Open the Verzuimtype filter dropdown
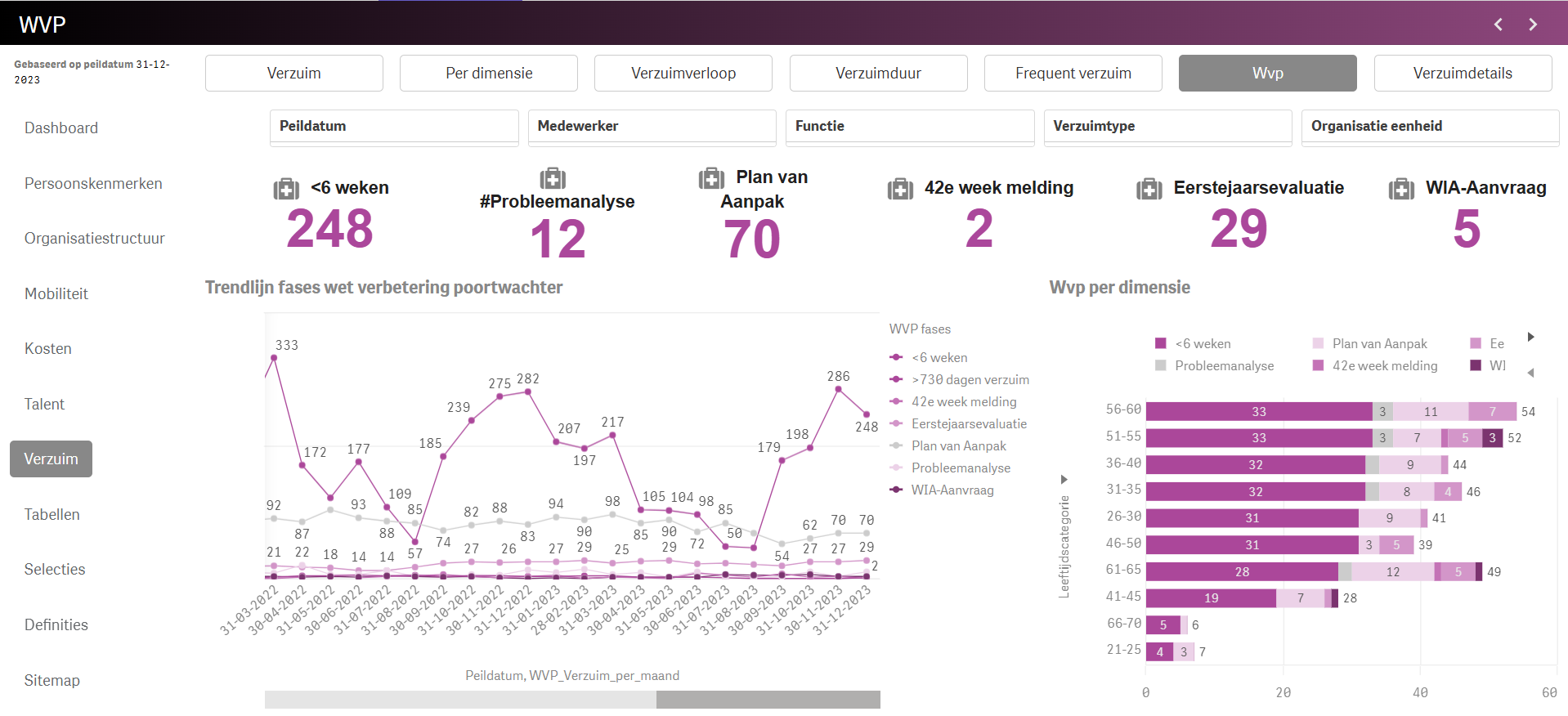 coord(1167,127)
